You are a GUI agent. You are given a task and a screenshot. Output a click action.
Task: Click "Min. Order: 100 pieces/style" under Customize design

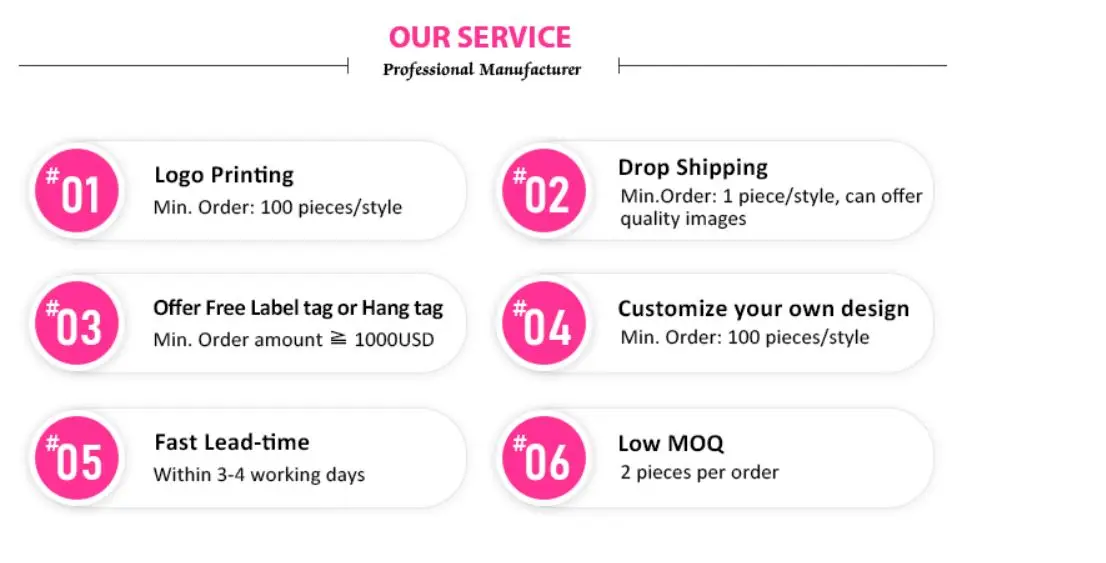744,338
